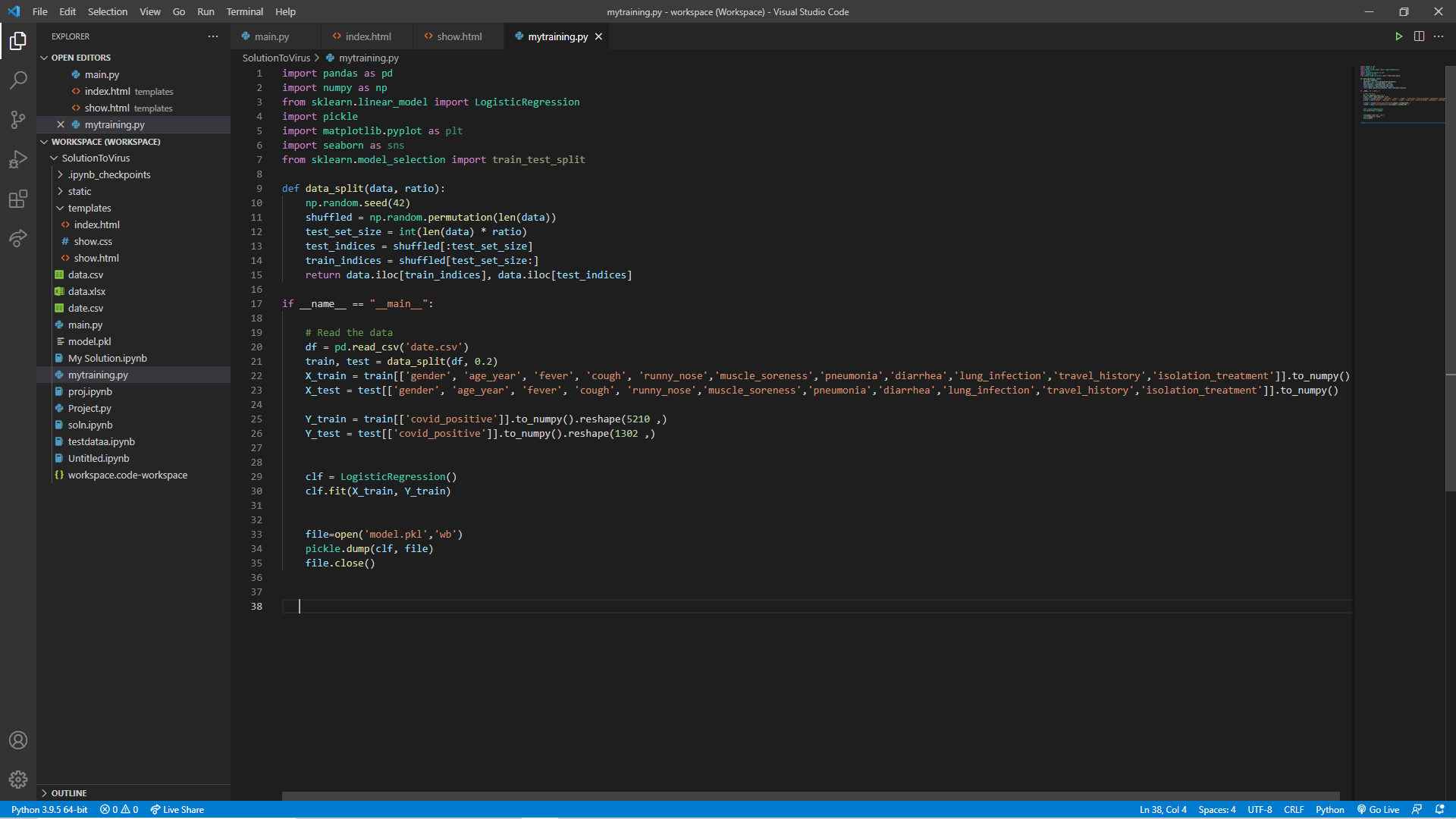Screen dimensions: 1456x819
Task: Expand the OUTLINE section
Action: point(69,792)
